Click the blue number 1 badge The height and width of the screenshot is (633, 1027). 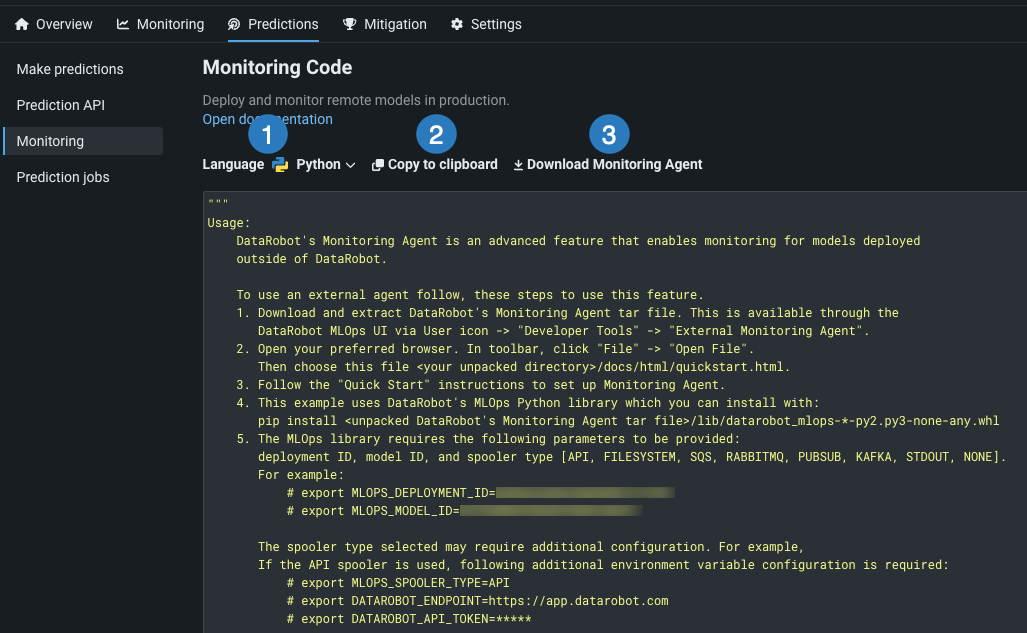267,134
